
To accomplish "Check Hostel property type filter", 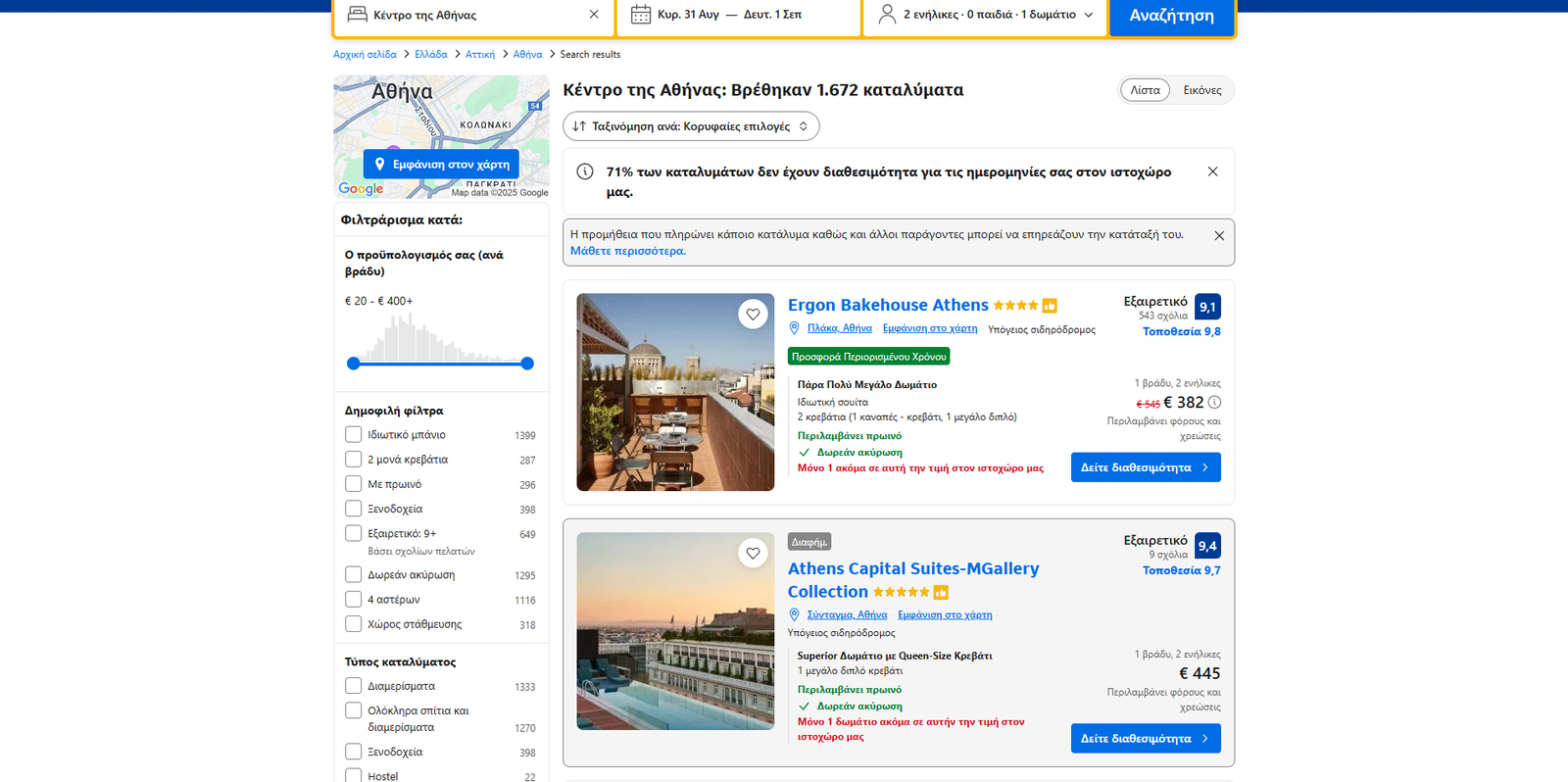I will 354,775.
